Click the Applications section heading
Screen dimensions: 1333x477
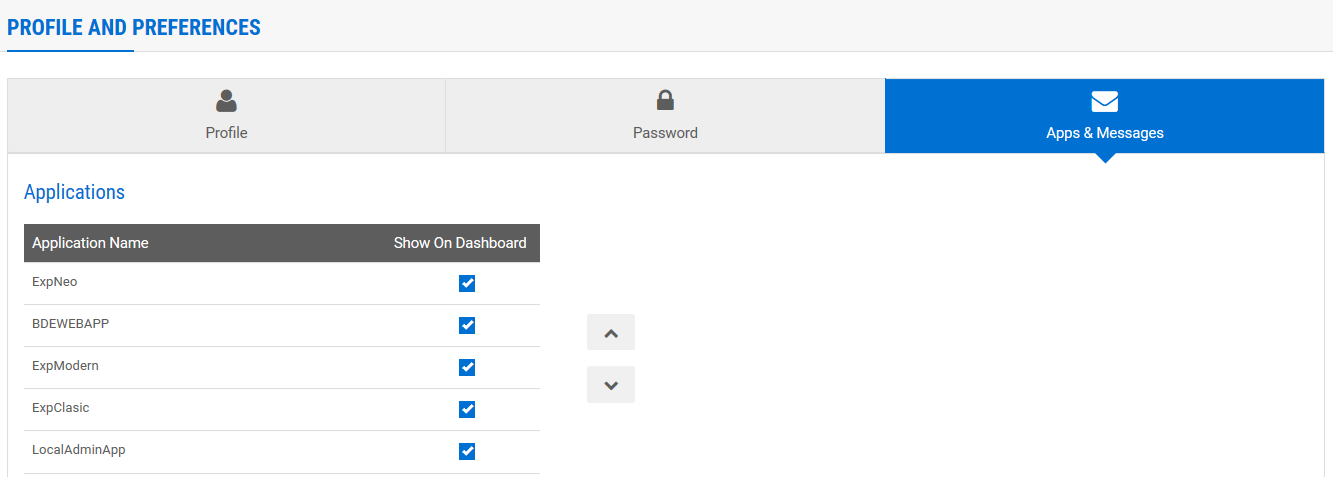pyautogui.click(x=75, y=192)
